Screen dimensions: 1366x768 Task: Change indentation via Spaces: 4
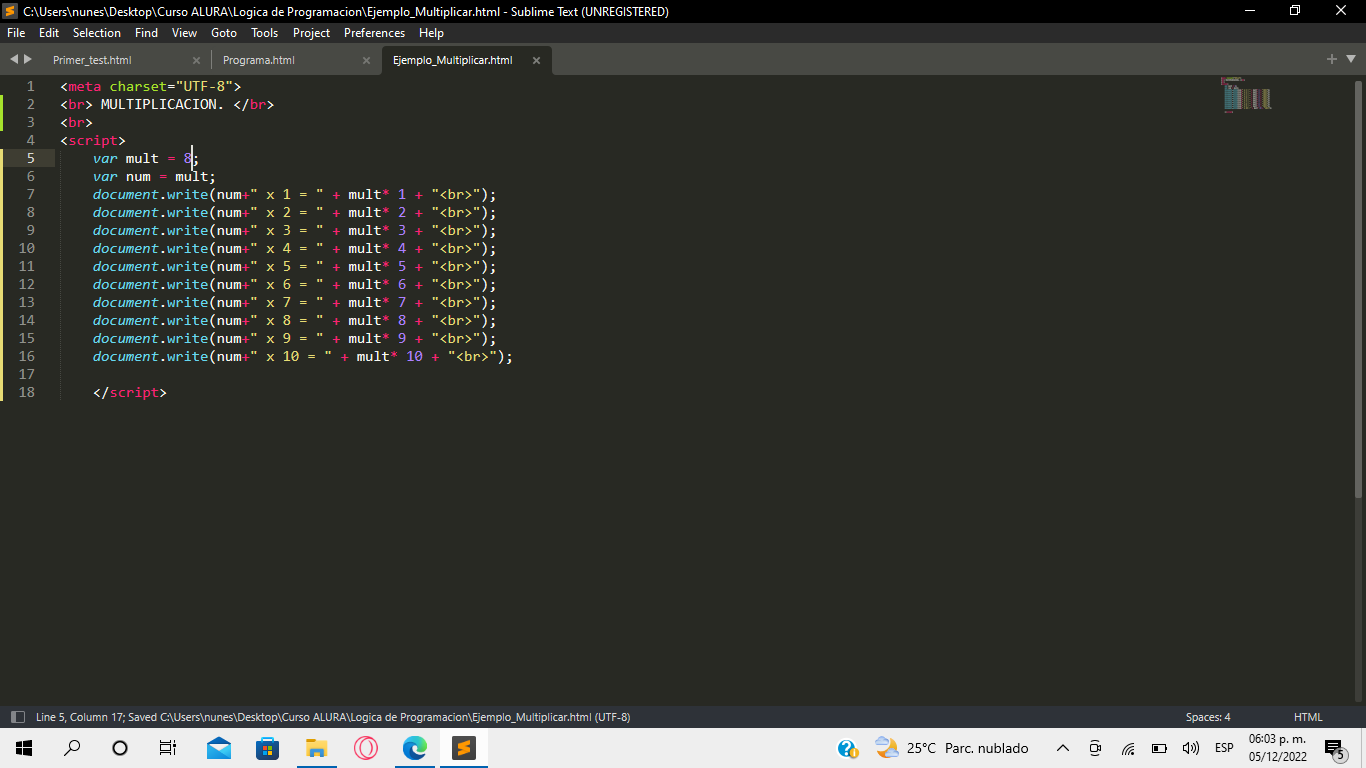coord(1208,717)
